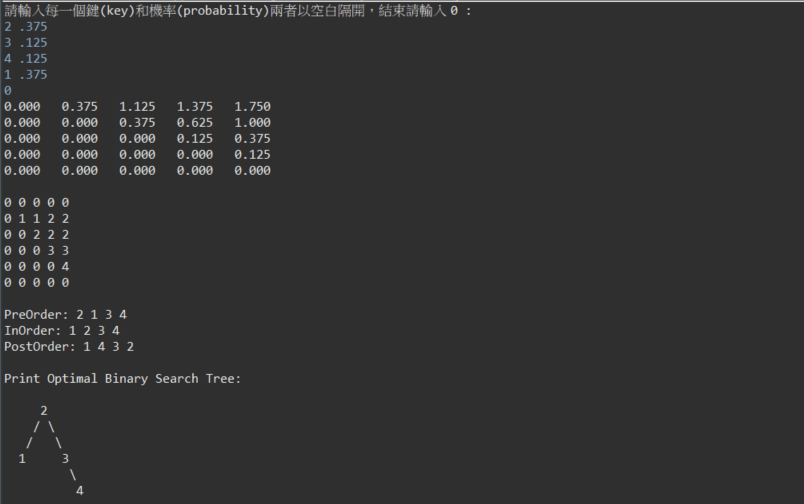
Task: Select the input line "1 .375"
Action: pyautogui.click(x=26, y=75)
